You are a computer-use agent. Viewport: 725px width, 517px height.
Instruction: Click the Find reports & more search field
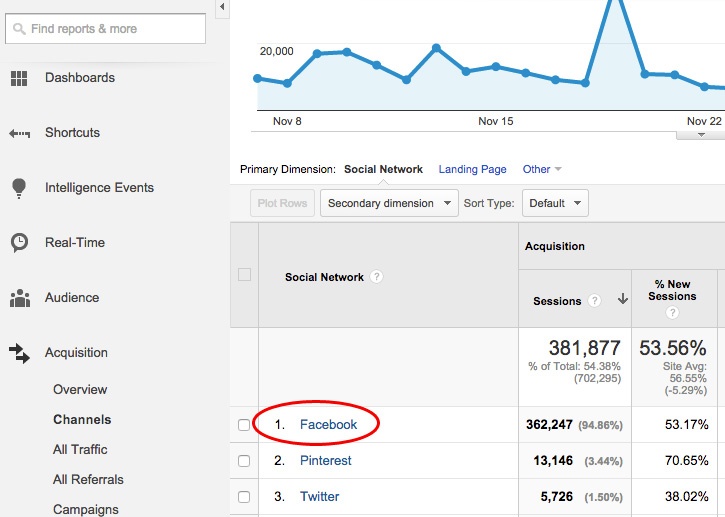click(105, 29)
